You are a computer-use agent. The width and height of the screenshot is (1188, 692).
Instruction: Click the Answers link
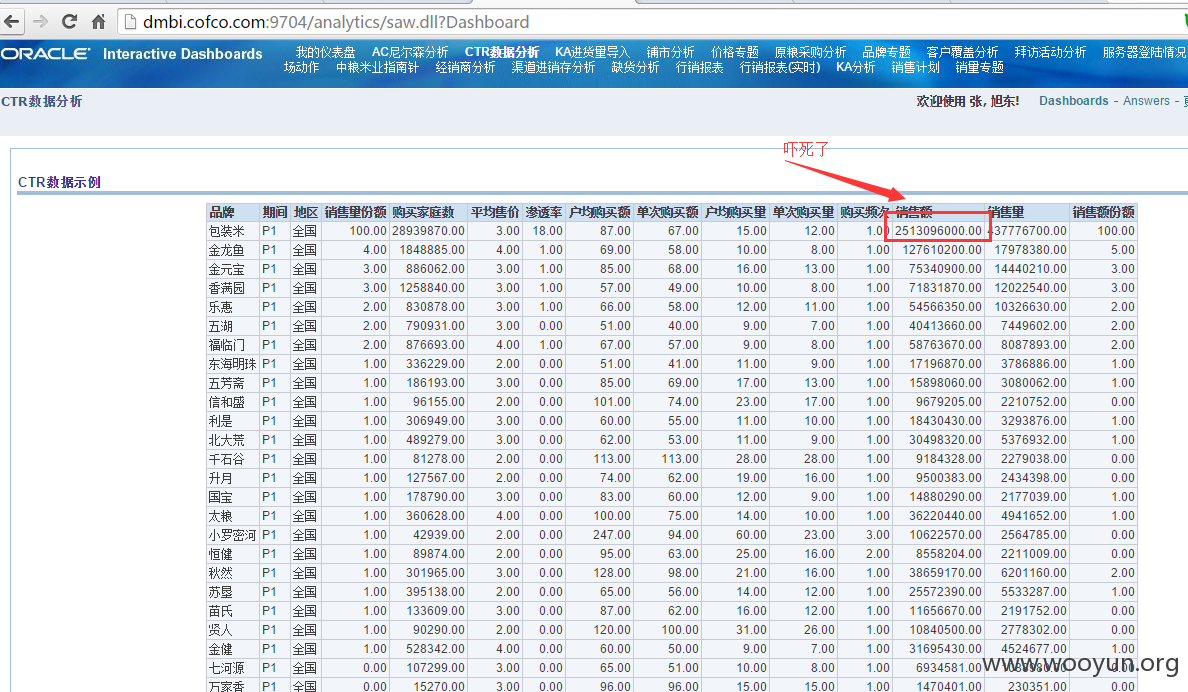click(x=1146, y=101)
